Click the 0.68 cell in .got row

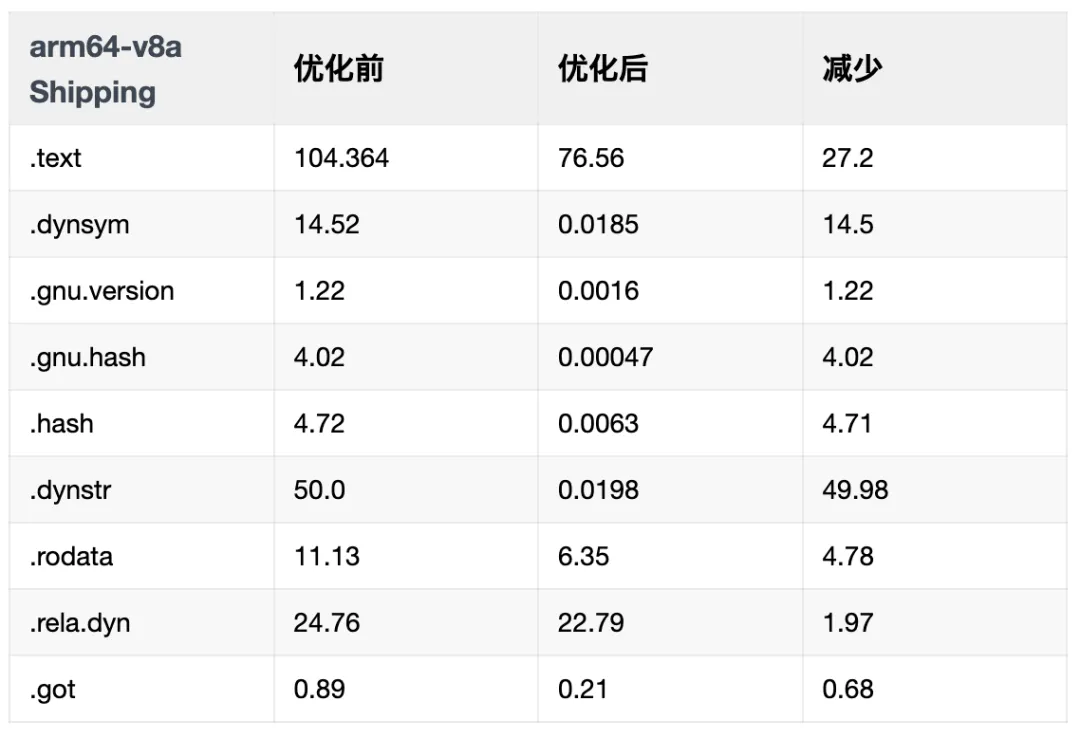(x=848, y=689)
